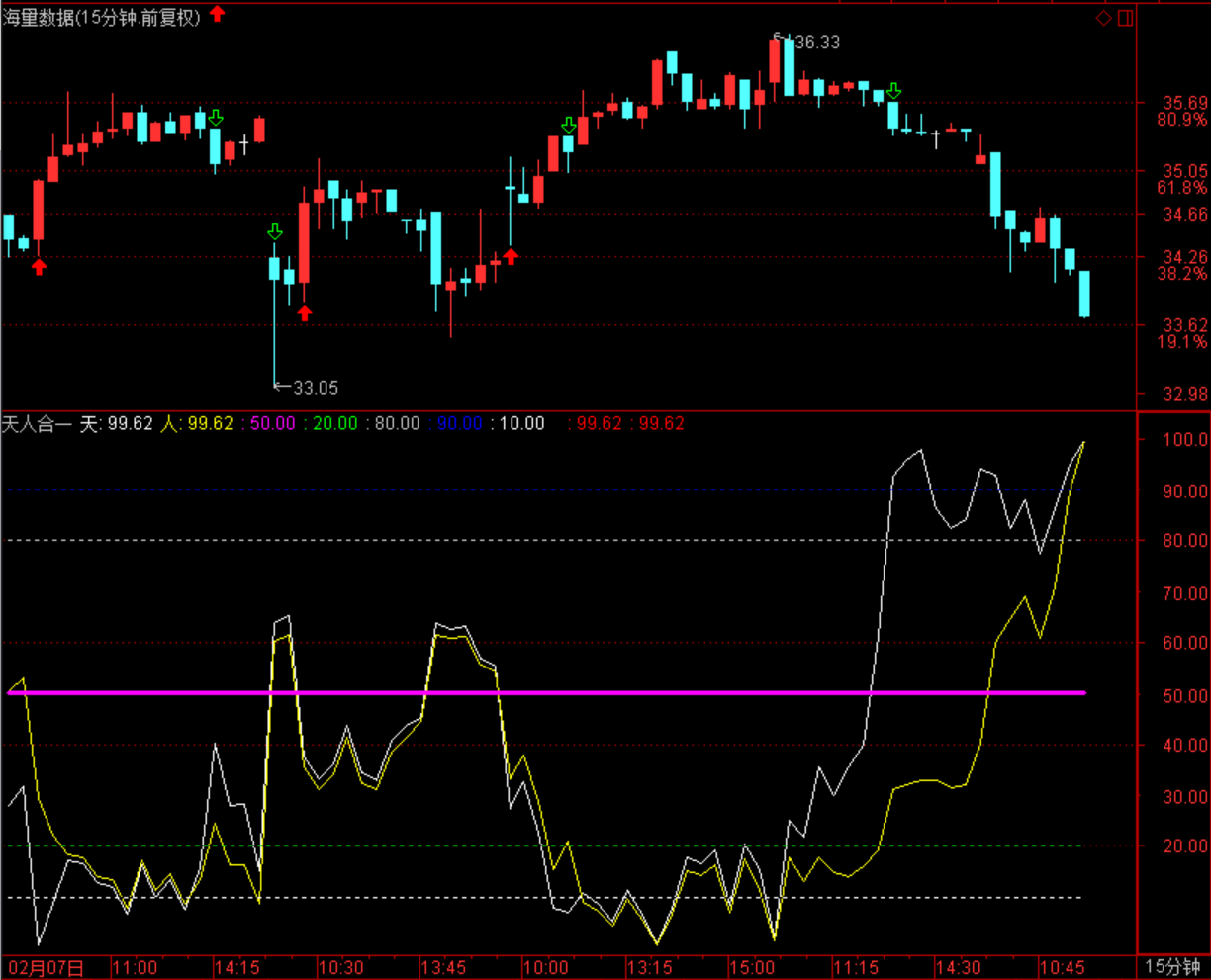Click the 天: 99.62 indicator value

117,423
